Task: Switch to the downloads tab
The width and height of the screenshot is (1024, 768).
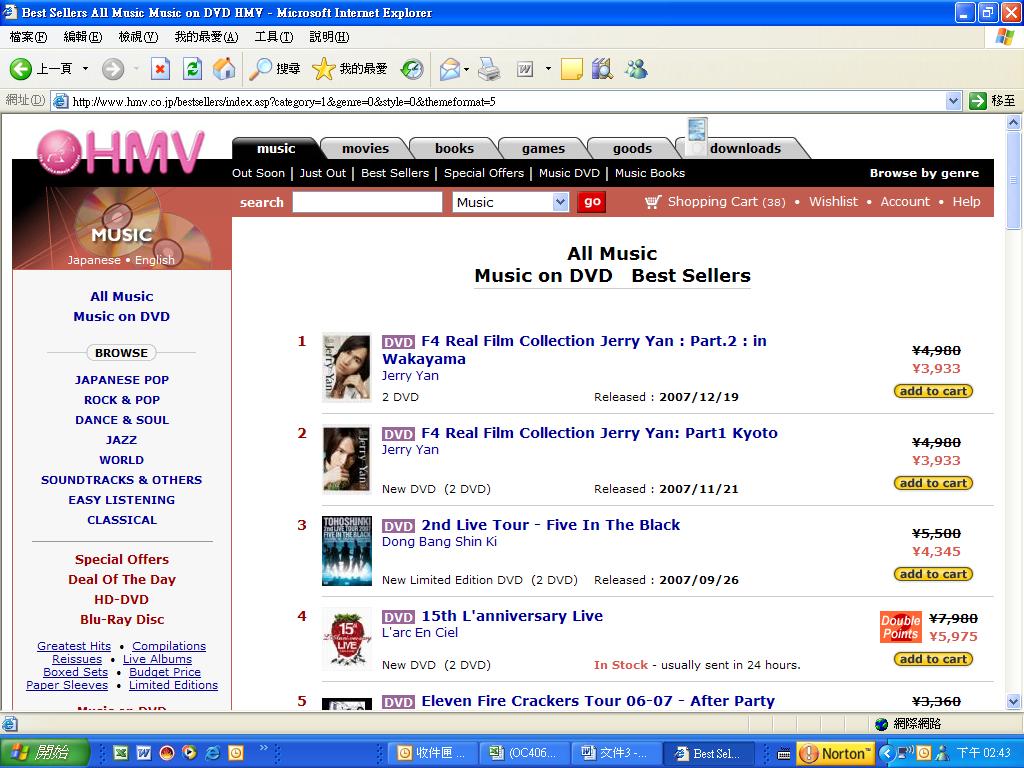Action: [745, 149]
